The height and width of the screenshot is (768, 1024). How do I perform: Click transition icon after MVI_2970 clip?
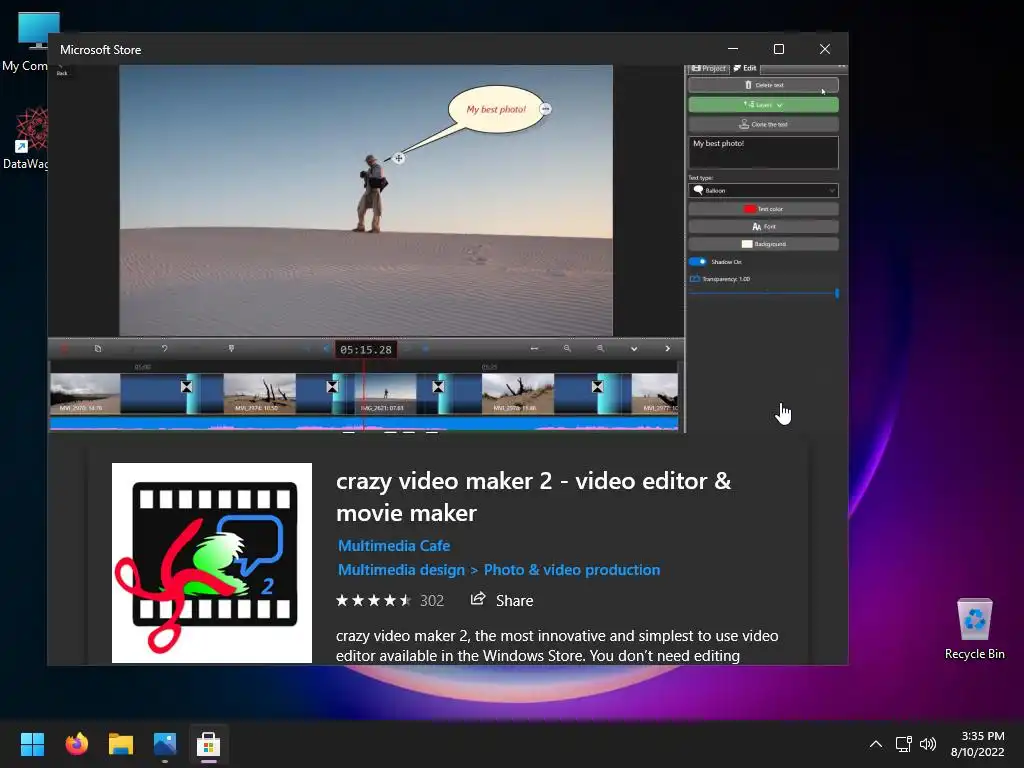click(x=187, y=387)
